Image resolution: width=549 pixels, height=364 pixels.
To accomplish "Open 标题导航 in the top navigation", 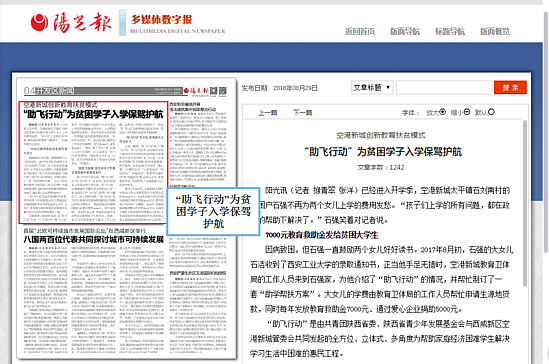I will coord(450,32).
